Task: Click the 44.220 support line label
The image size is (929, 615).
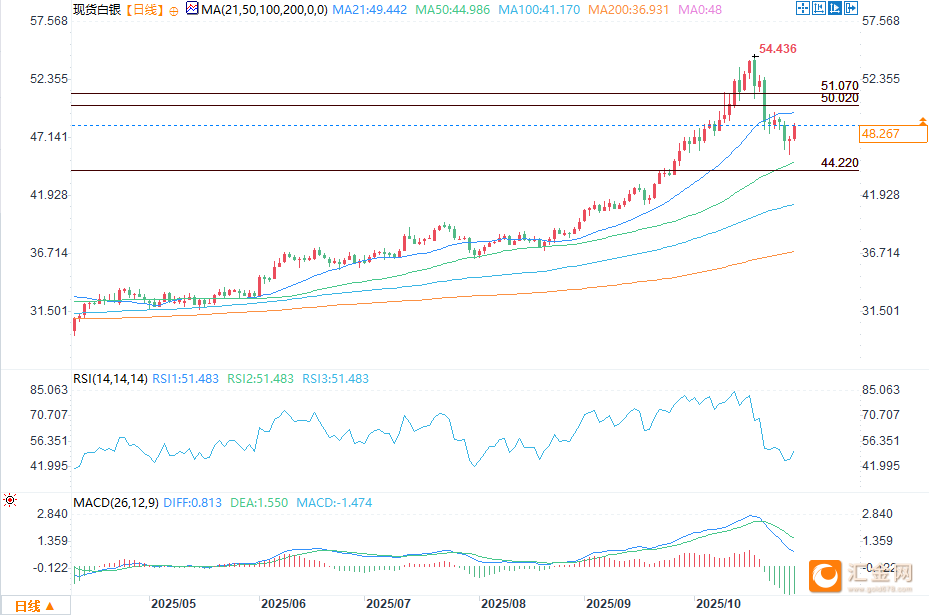Action: click(840, 162)
